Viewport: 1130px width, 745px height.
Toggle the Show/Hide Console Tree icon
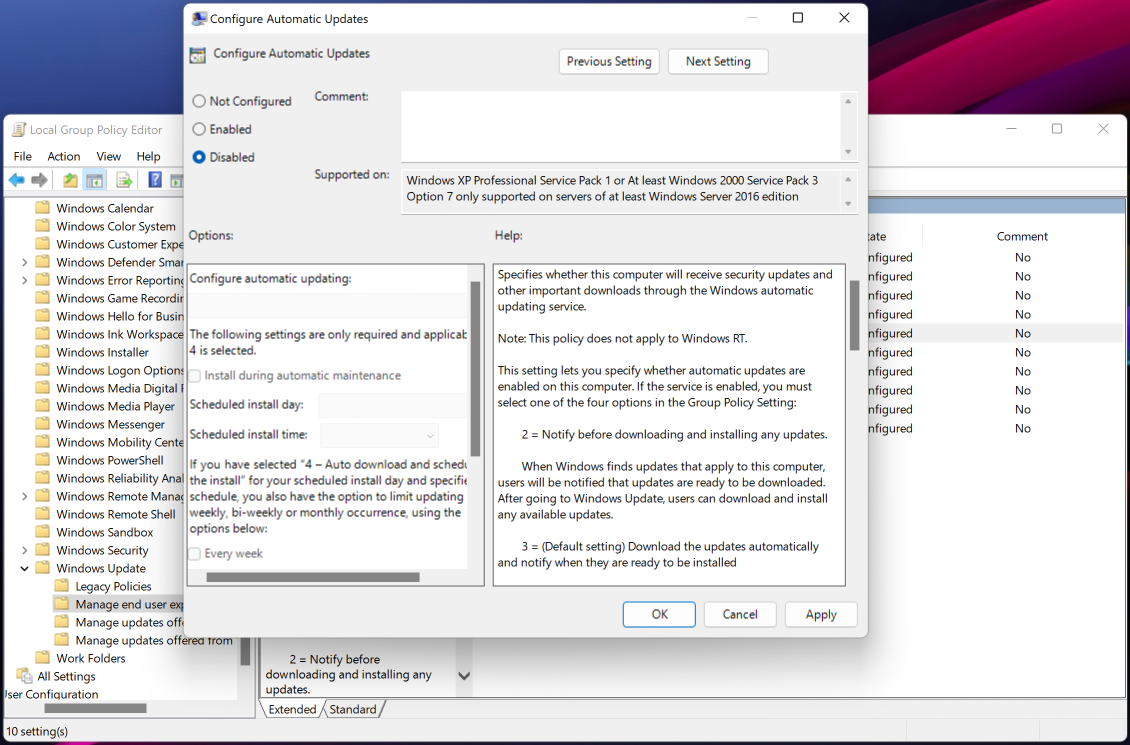pos(94,179)
